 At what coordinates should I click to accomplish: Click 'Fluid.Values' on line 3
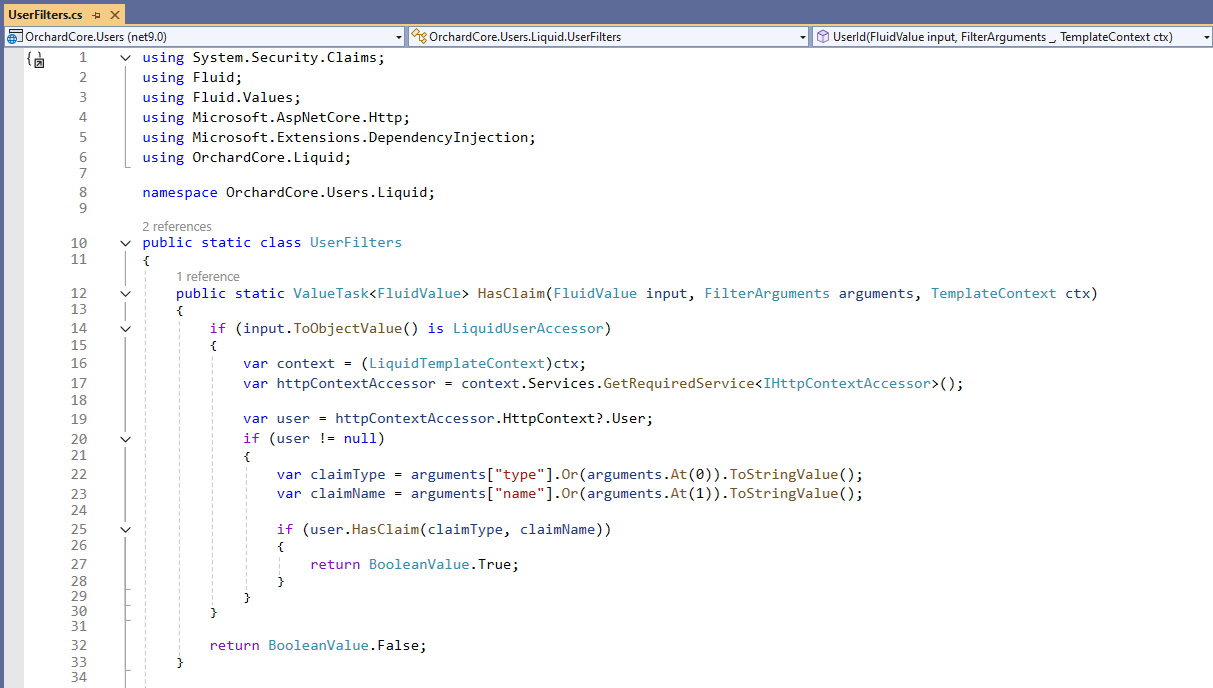click(242, 98)
